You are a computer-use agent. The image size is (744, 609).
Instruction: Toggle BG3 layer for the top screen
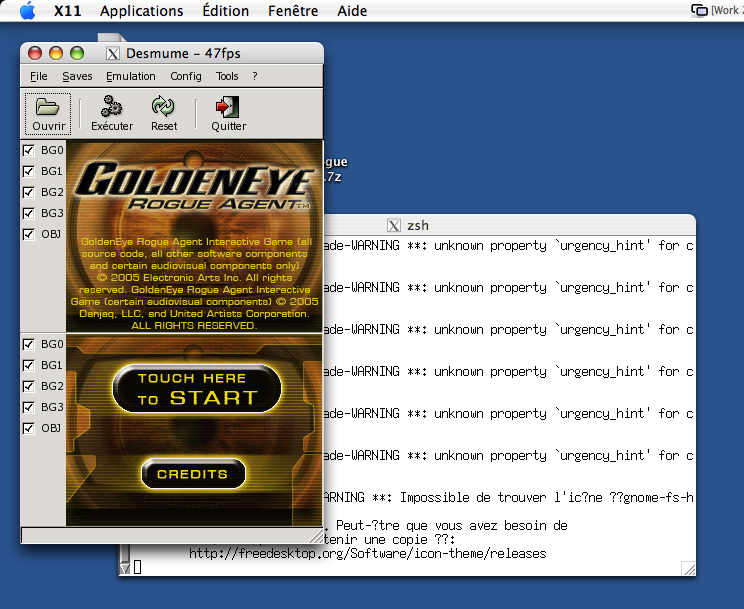pos(28,213)
